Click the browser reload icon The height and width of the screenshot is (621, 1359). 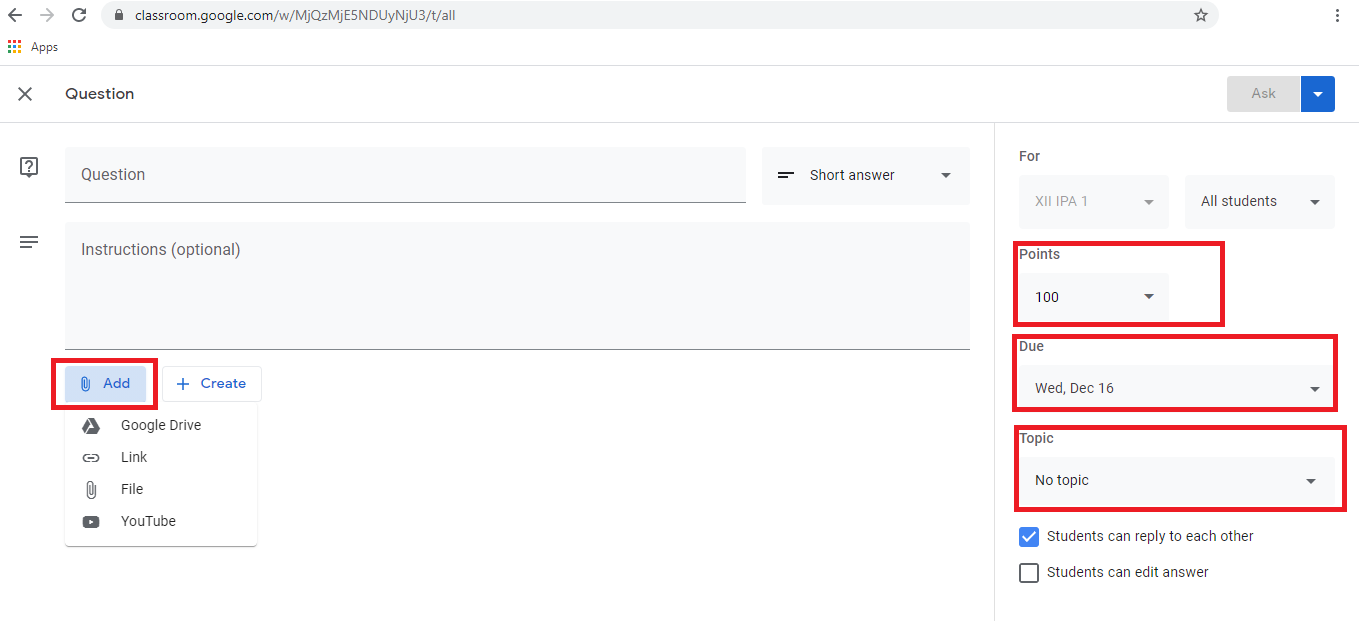[79, 15]
